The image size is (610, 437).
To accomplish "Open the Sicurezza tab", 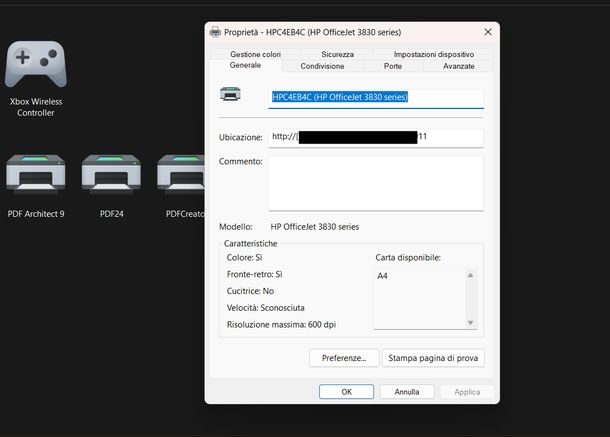I will tap(337, 54).
